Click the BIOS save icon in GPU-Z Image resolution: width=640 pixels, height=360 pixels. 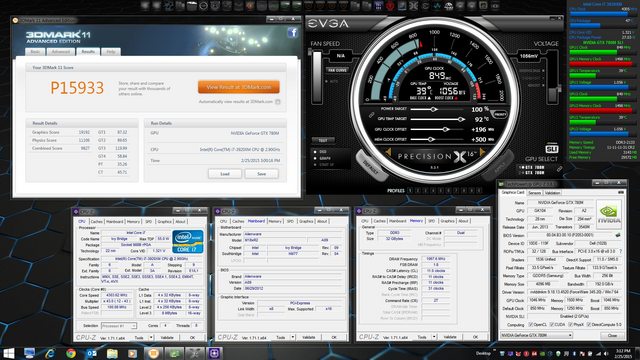click(618, 235)
